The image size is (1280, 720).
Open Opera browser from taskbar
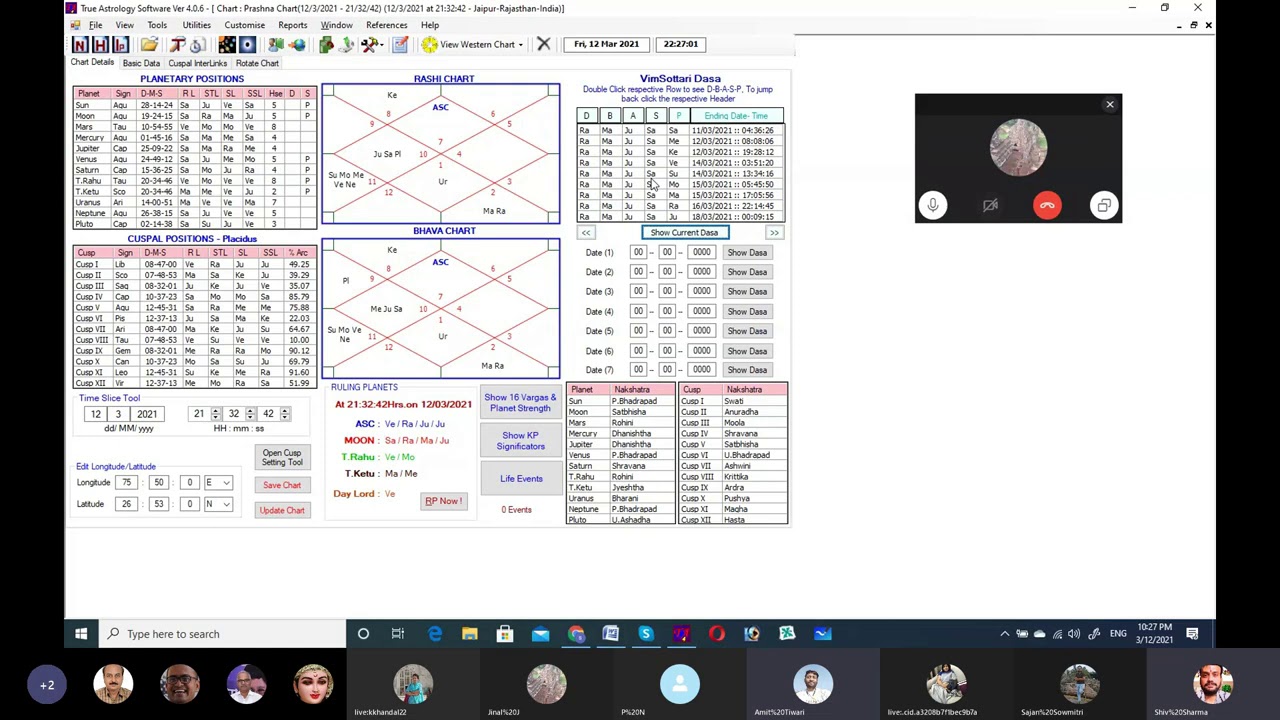click(717, 633)
